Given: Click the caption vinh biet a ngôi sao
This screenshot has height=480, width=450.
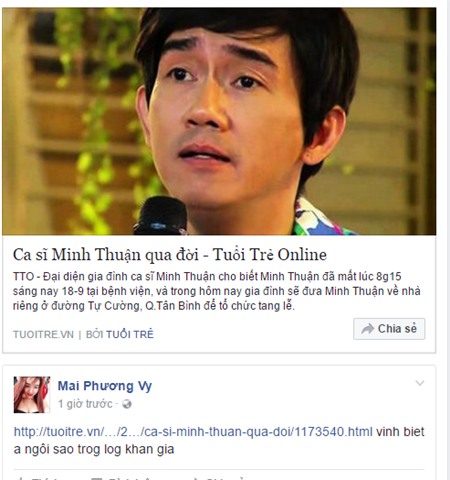Looking at the screenshot, I should (x=219, y=441).
